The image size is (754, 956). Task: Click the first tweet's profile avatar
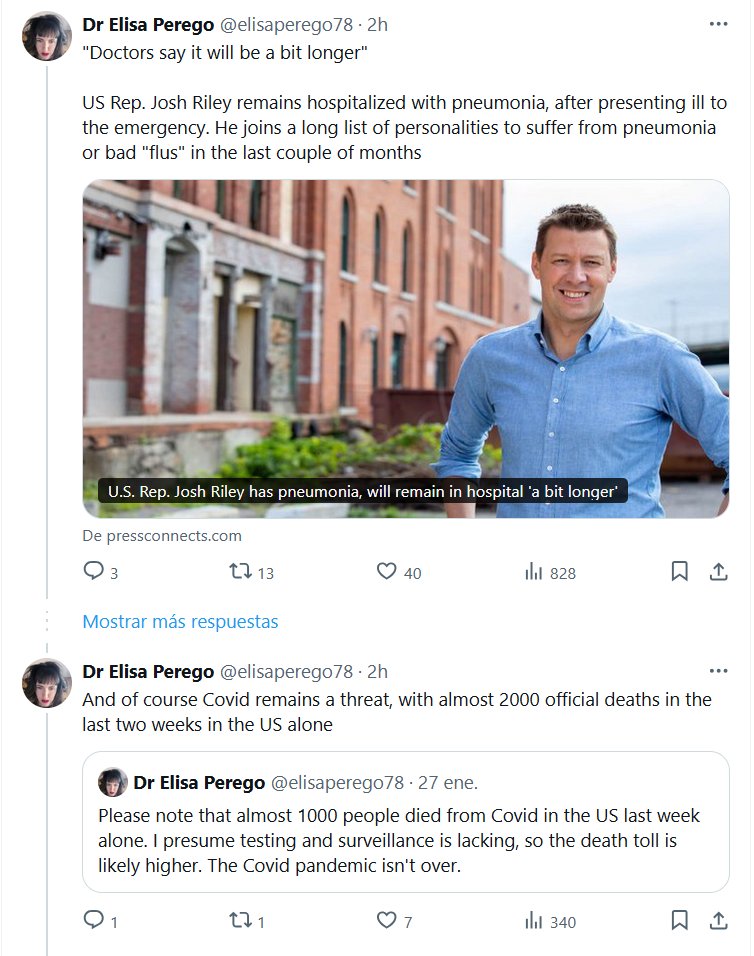click(47, 37)
